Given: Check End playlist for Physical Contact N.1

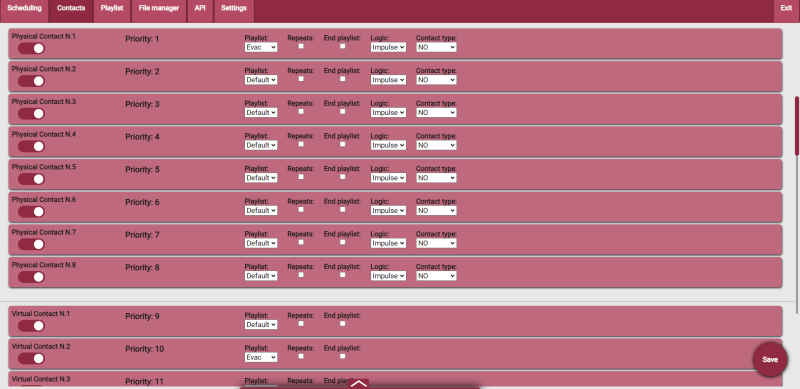Looking at the screenshot, I should click(x=342, y=46).
